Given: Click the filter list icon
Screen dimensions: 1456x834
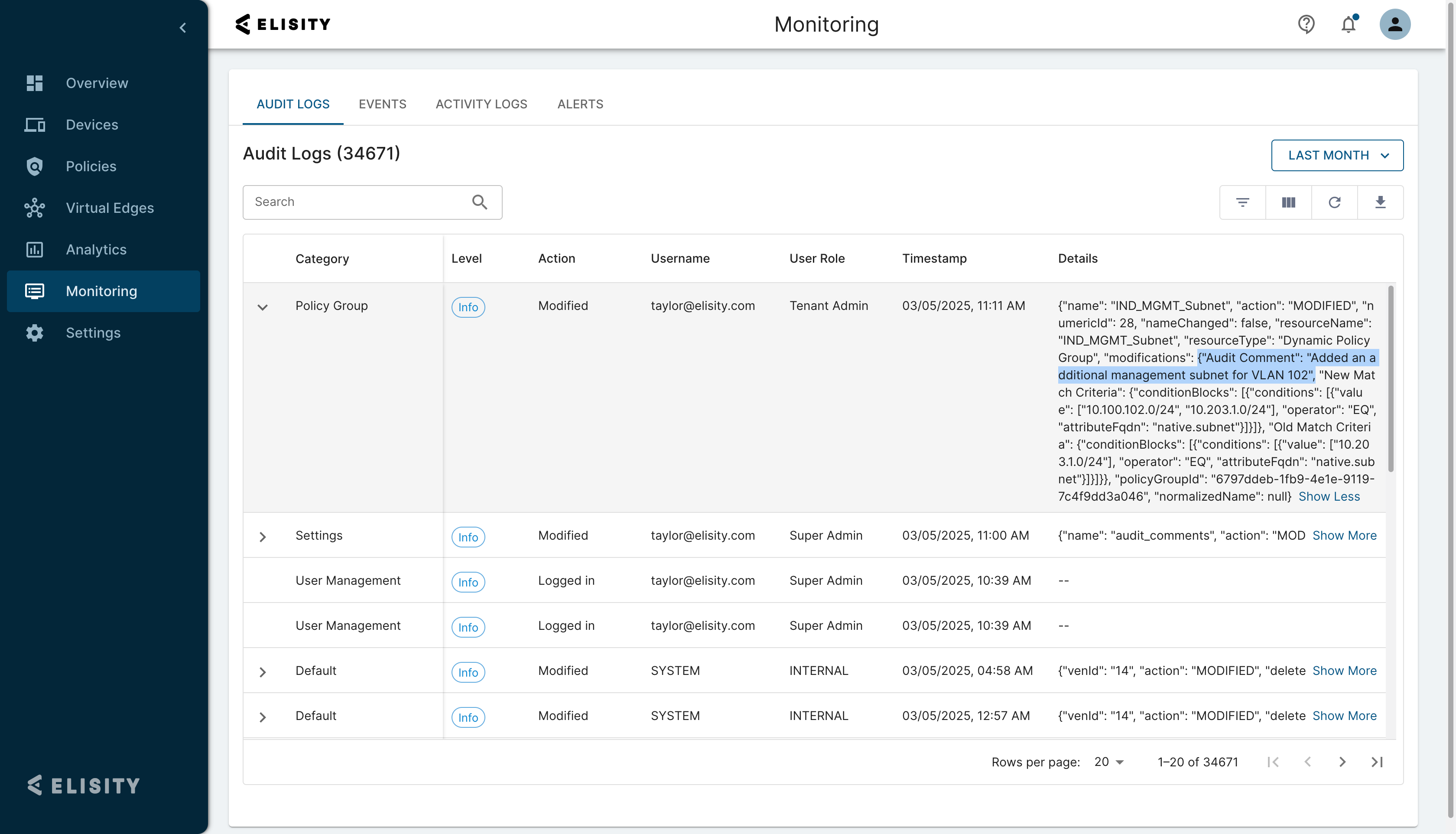Looking at the screenshot, I should pos(1242,202).
